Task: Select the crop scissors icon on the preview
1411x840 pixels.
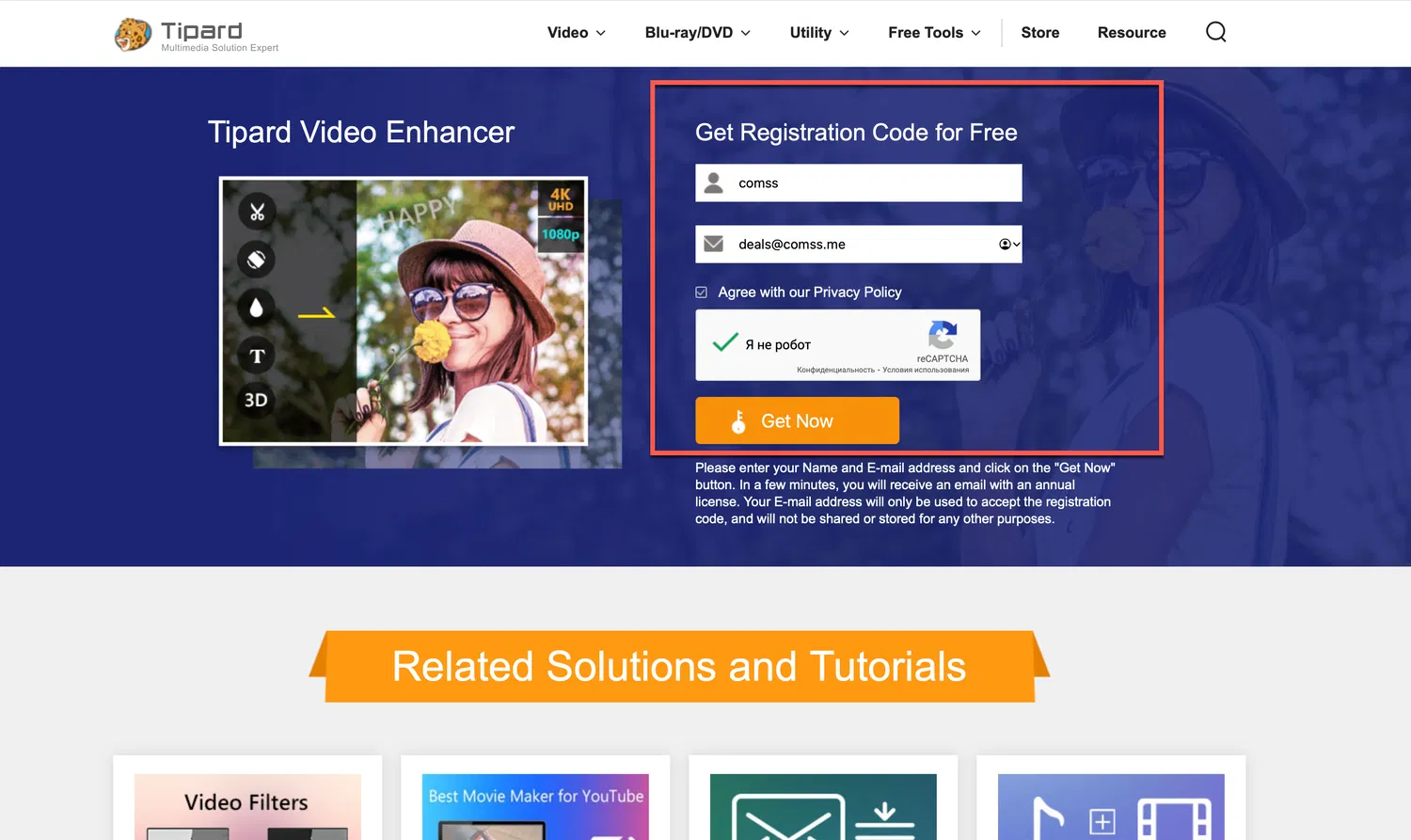Action: (x=256, y=212)
